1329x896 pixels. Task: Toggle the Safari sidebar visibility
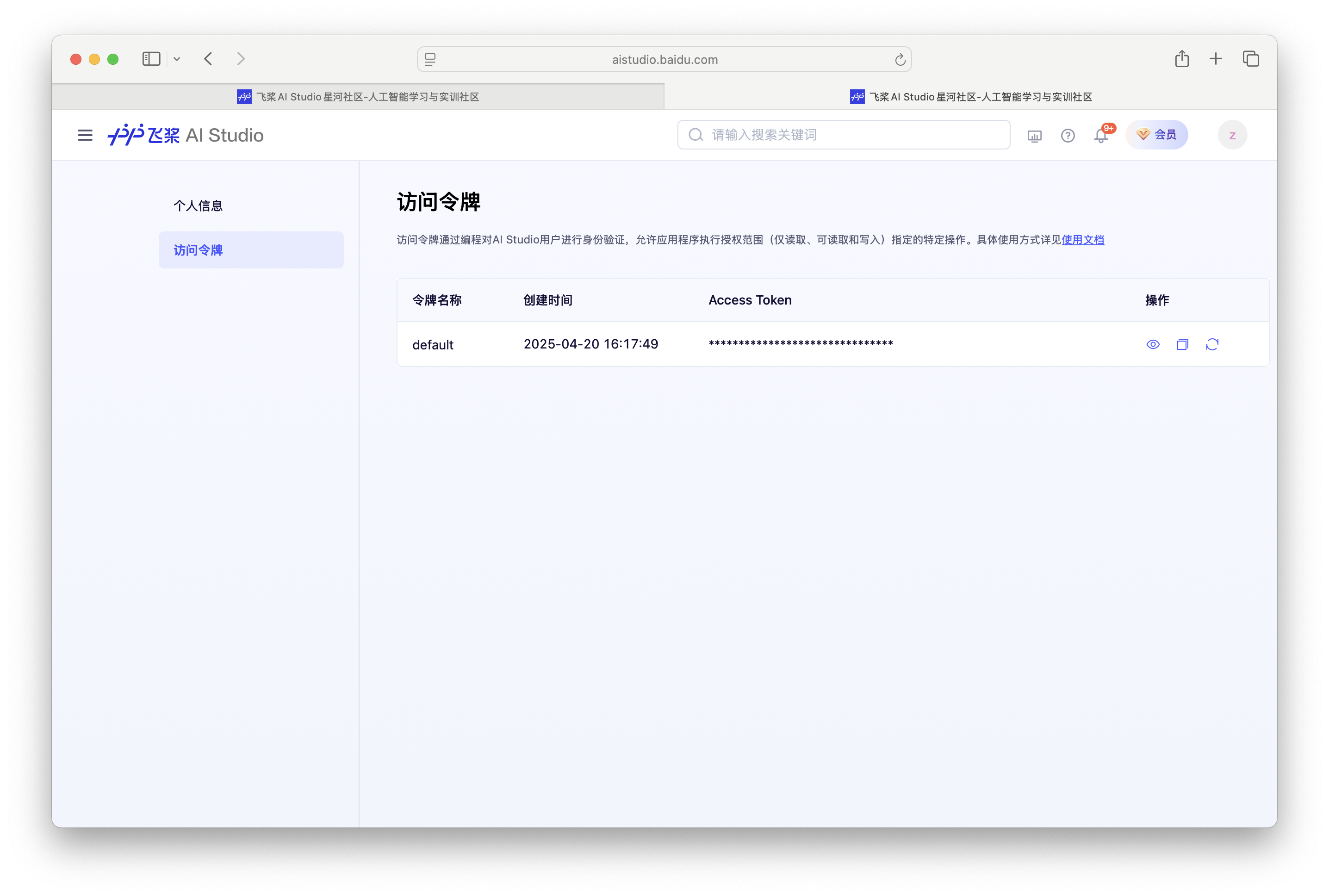coord(150,58)
